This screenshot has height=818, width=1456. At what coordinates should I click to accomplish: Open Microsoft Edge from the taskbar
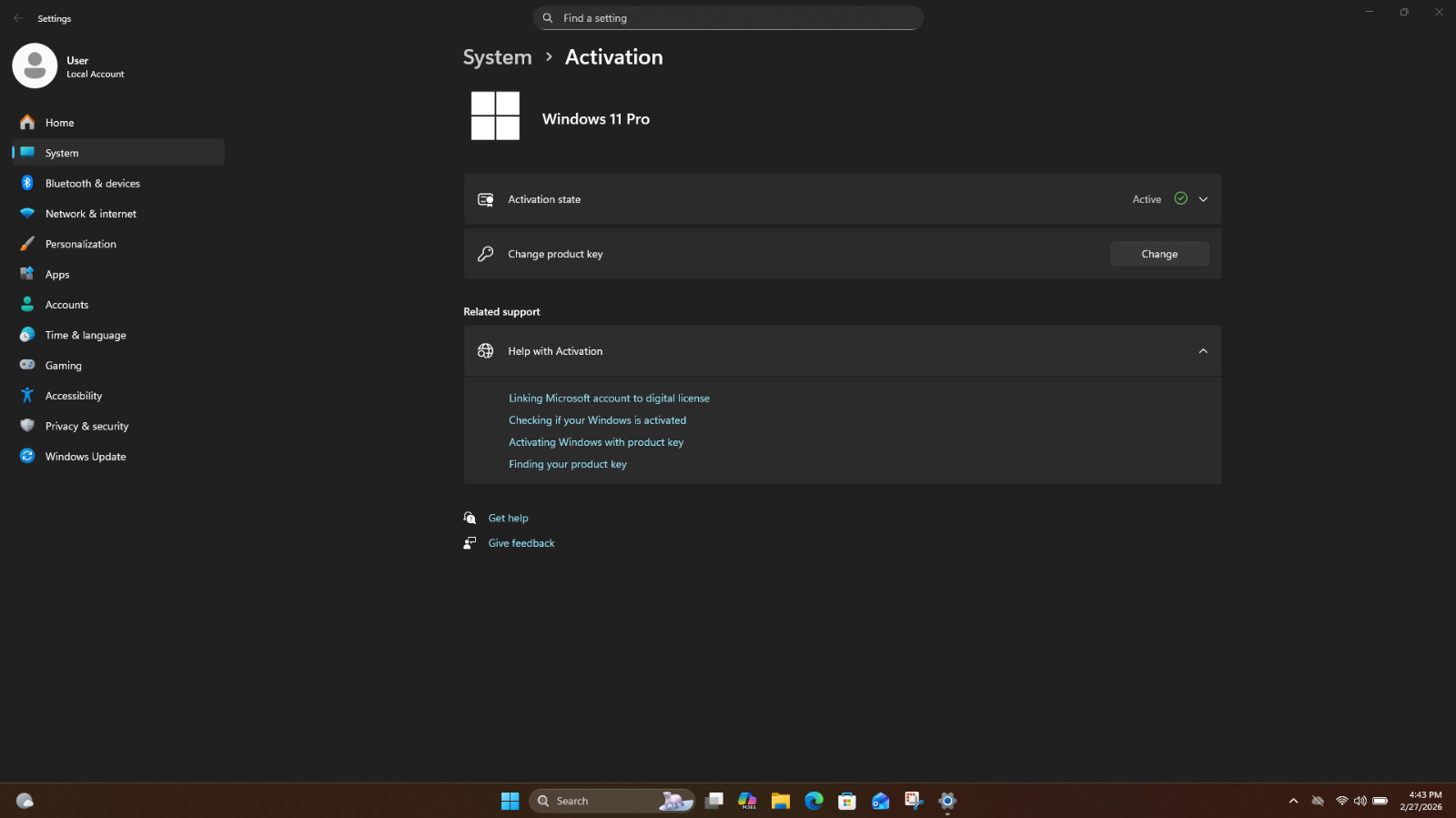click(814, 801)
